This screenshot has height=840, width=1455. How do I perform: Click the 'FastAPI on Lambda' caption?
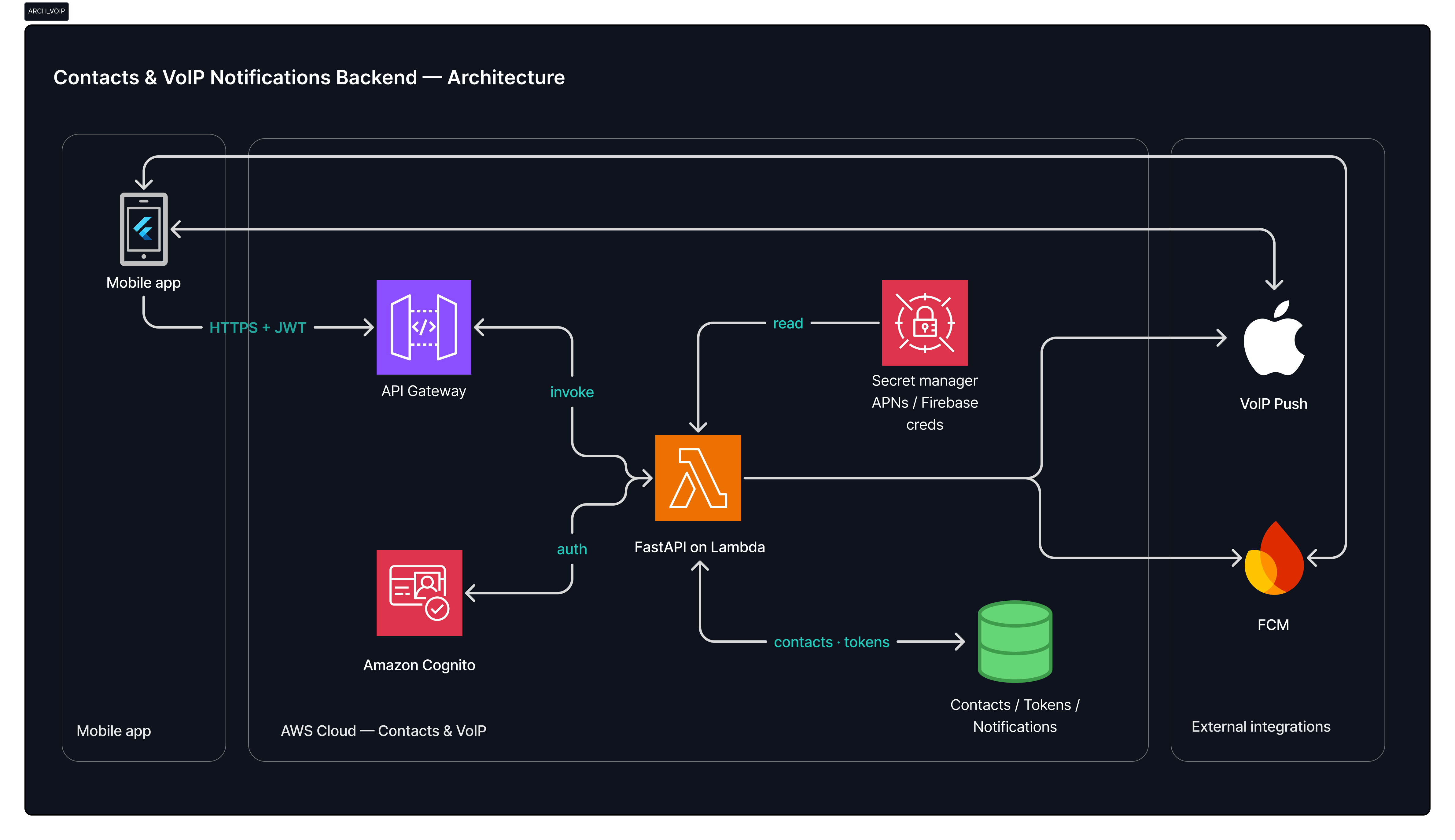699,547
